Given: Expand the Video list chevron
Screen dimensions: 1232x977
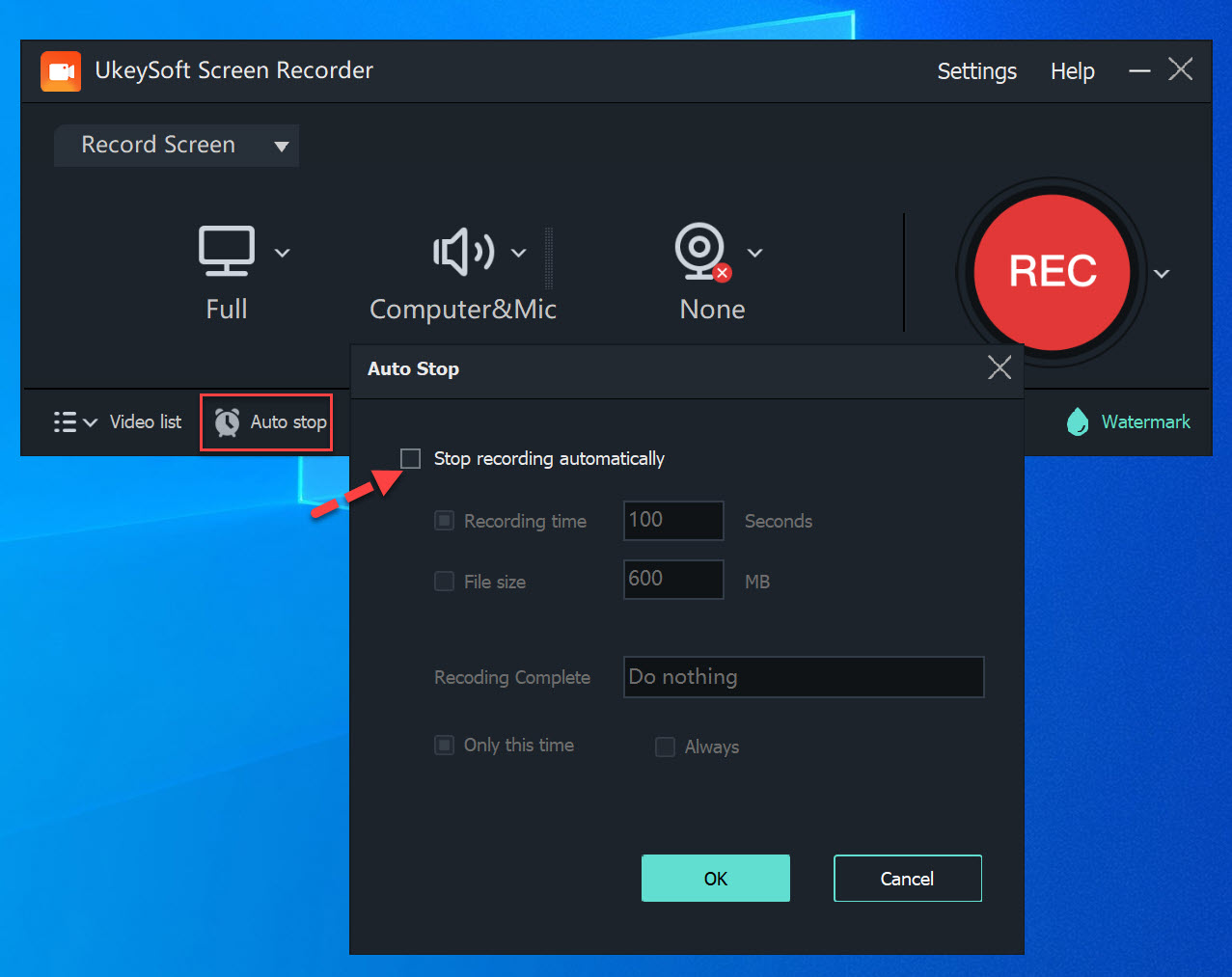Looking at the screenshot, I should click(x=91, y=422).
